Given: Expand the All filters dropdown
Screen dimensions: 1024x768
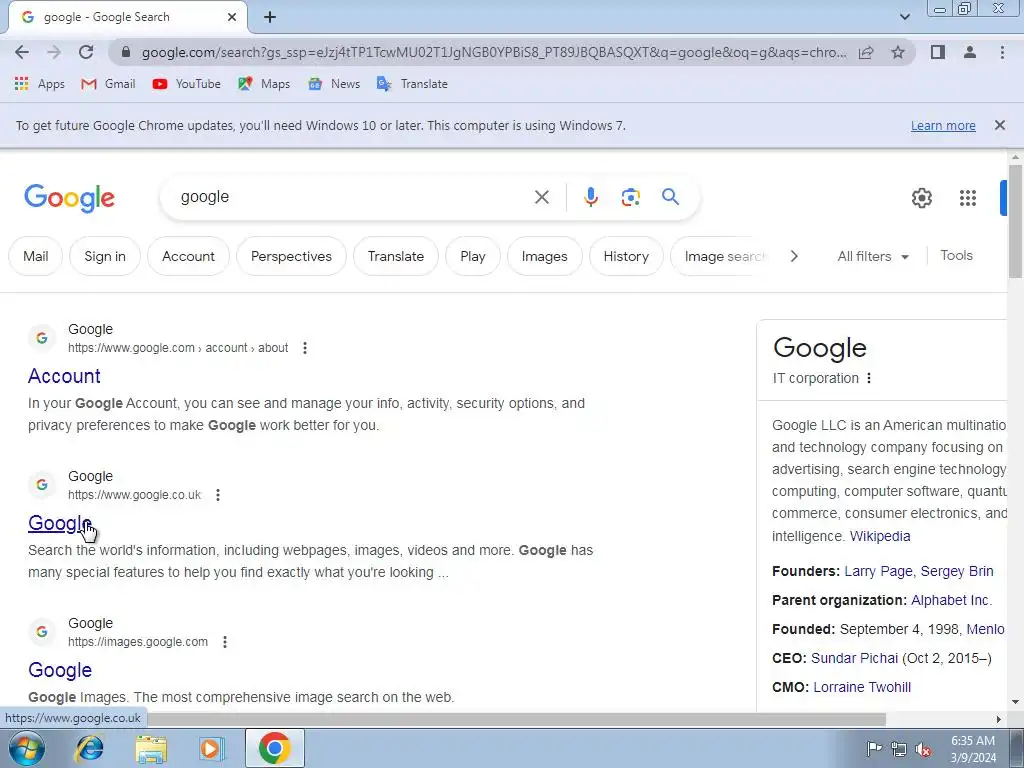Looking at the screenshot, I should [872, 257].
